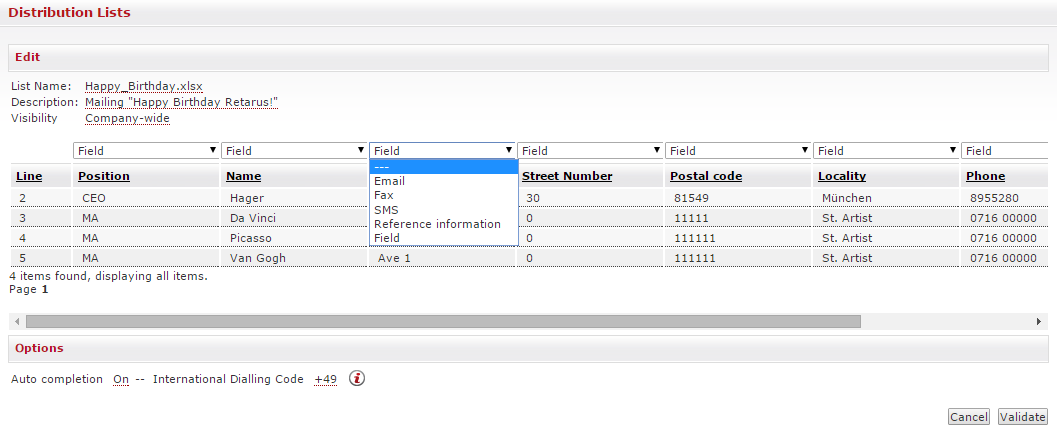Select Email from the open dropdown list
This screenshot has height=439, width=1057.
click(x=389, y=181)
